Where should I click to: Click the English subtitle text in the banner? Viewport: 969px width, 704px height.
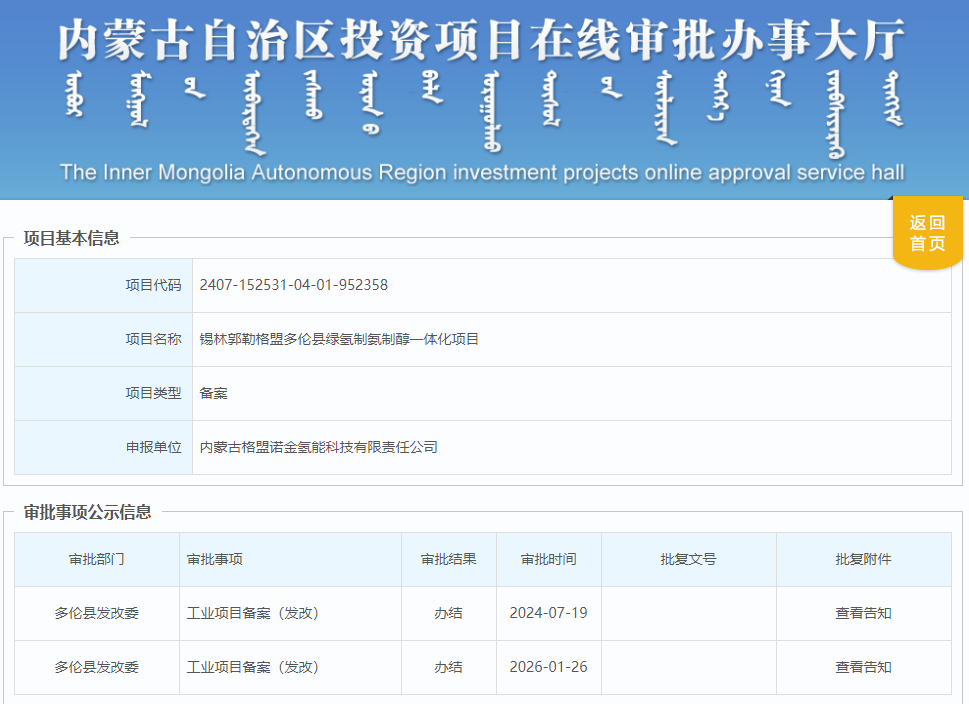click(x=484, y=171)
